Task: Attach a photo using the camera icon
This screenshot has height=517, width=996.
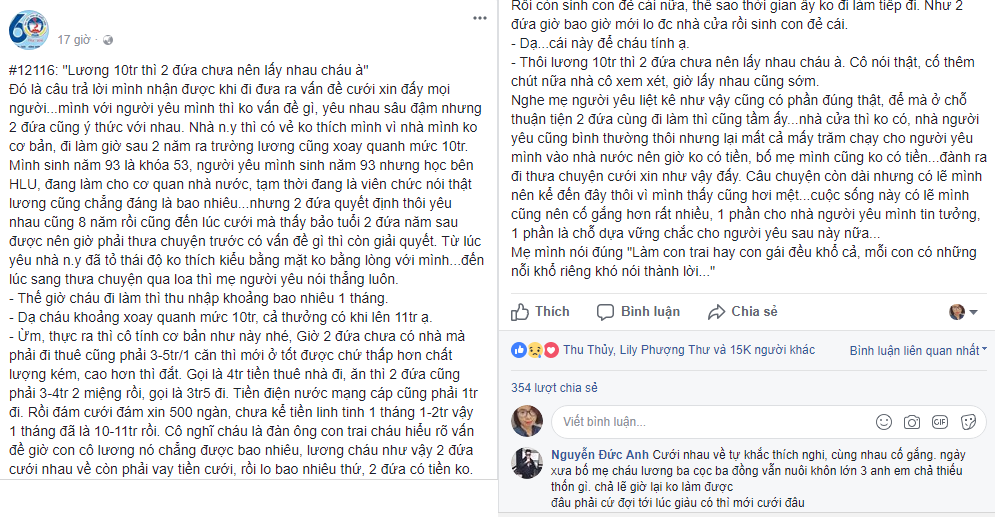Action: [x=911, y=421]
